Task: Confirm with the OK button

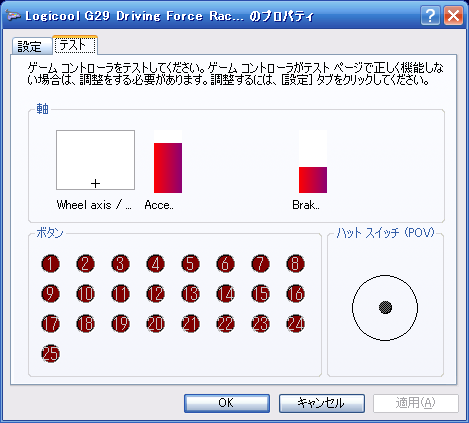Action: point(227,403)
